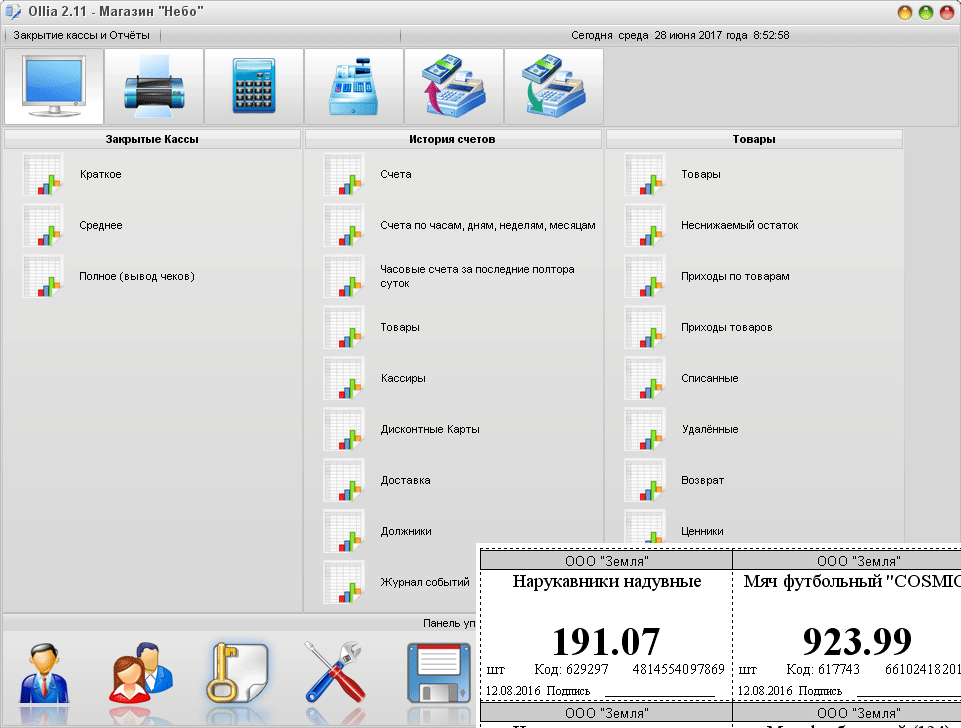Click the chart icon beside Журнал событий
This screenshot has width=961, height=728.
pos(344,582)
